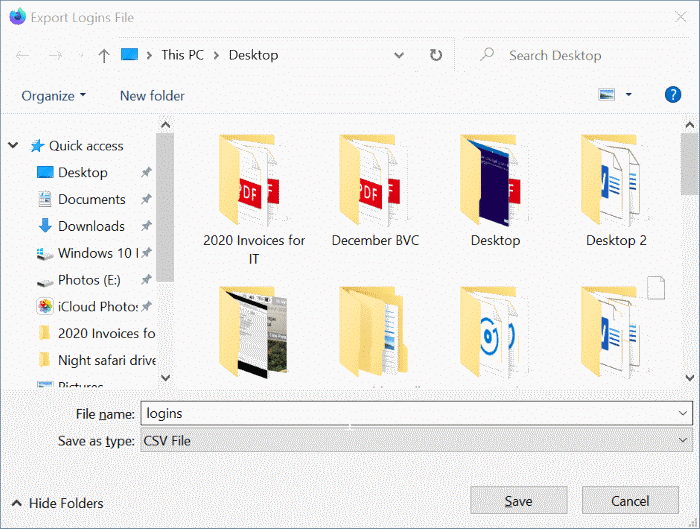This screenshot has height=529, width=700.
Task: Open the recent locations dropdown arrow
Action: click(81, 56)
